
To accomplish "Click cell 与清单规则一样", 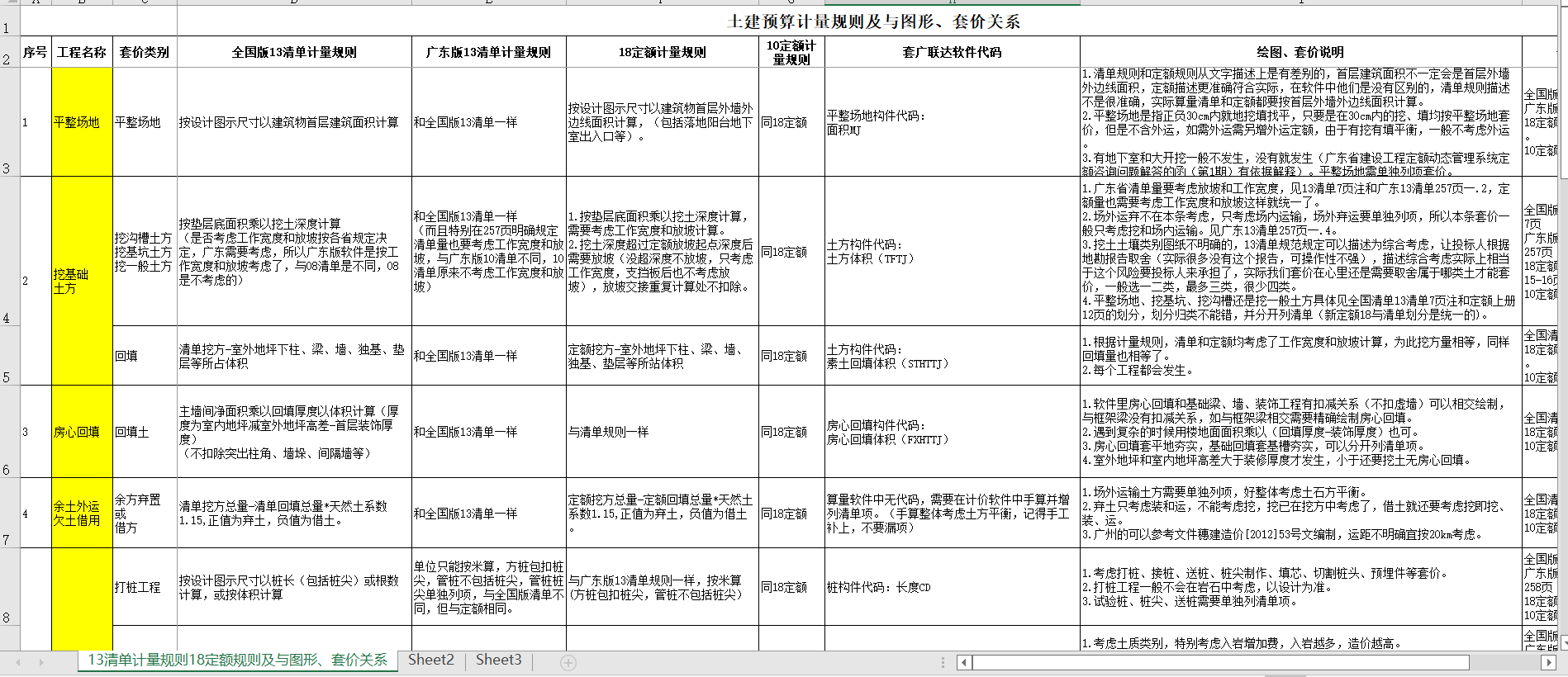I will point(663,432).
